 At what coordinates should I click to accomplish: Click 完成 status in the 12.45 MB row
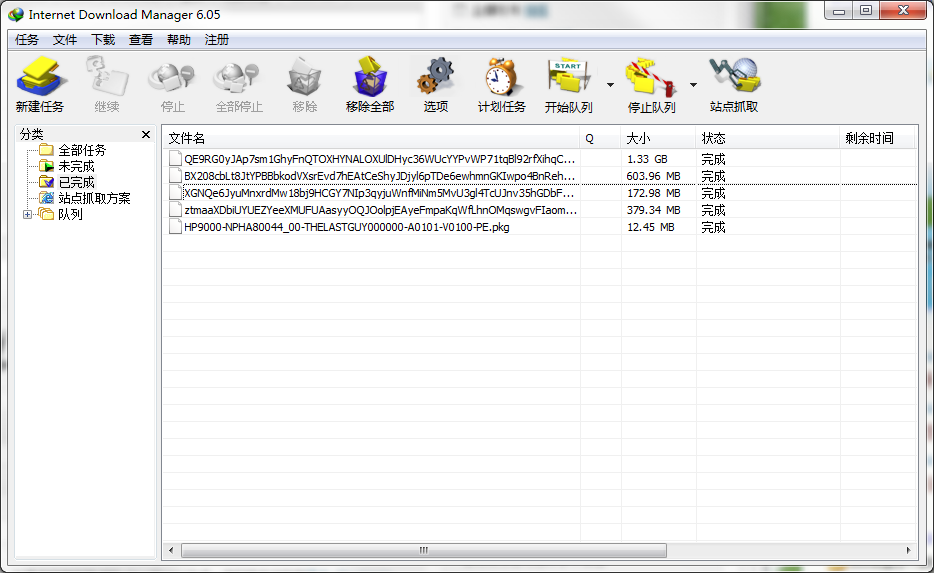pyautogui.click(x=713, y=227)
